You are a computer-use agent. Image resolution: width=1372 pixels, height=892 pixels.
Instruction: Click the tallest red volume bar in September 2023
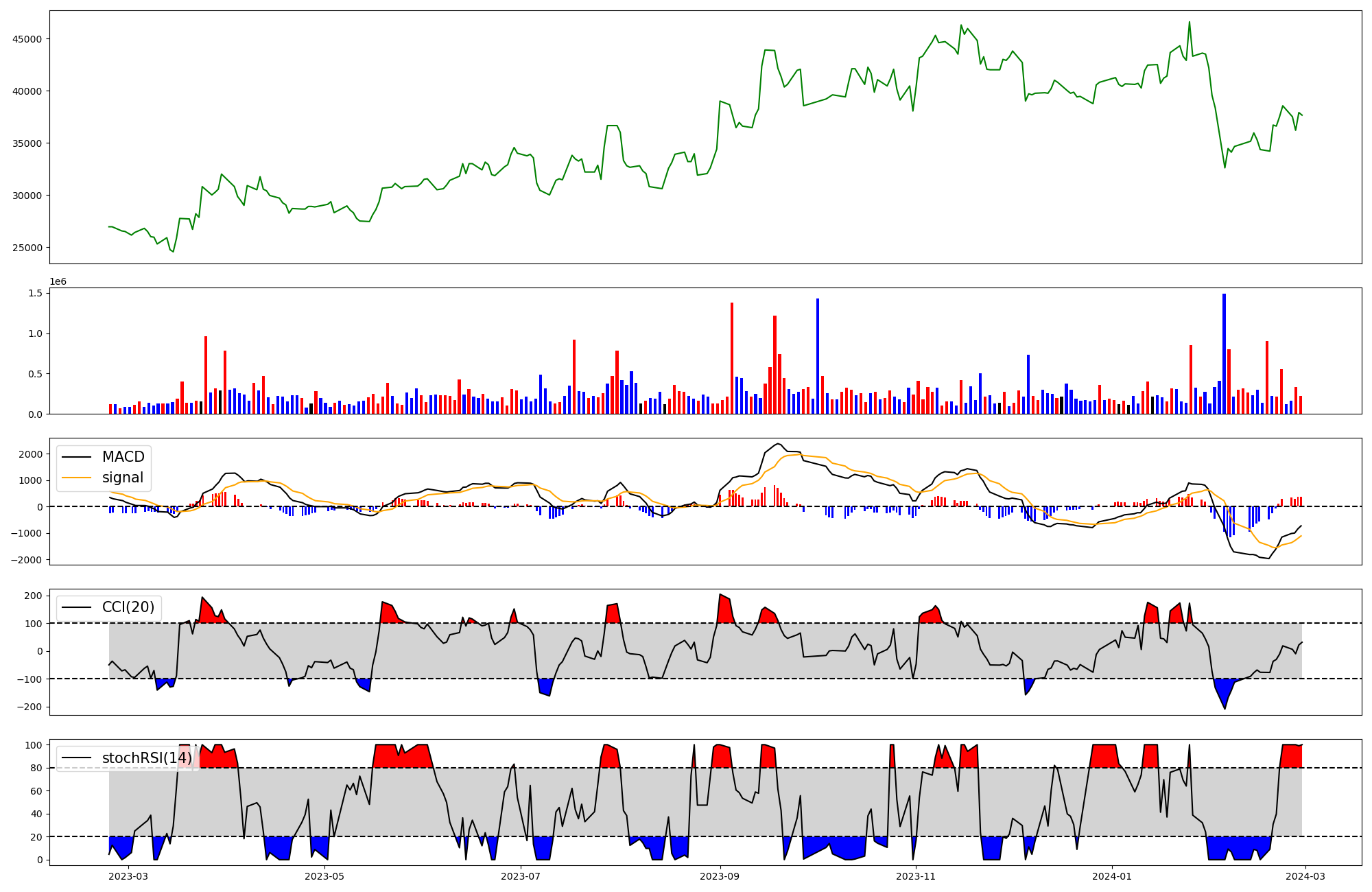pyautogui.click(x=732, y=357)
